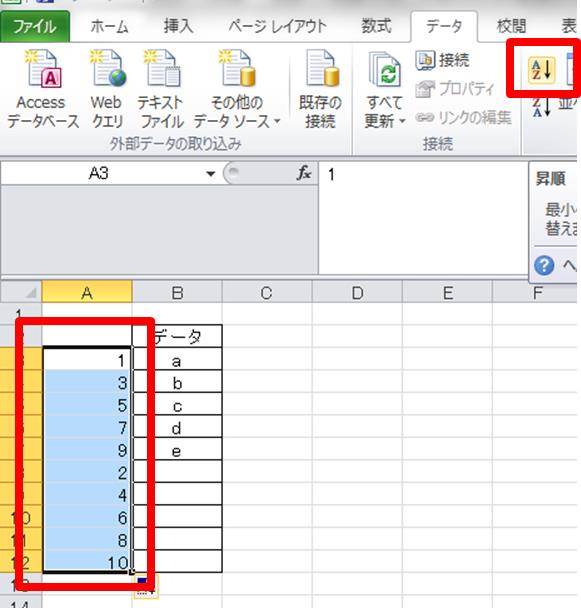581x608 pixels.
Task: Select column B header
Action: click(x=177, y=292)
